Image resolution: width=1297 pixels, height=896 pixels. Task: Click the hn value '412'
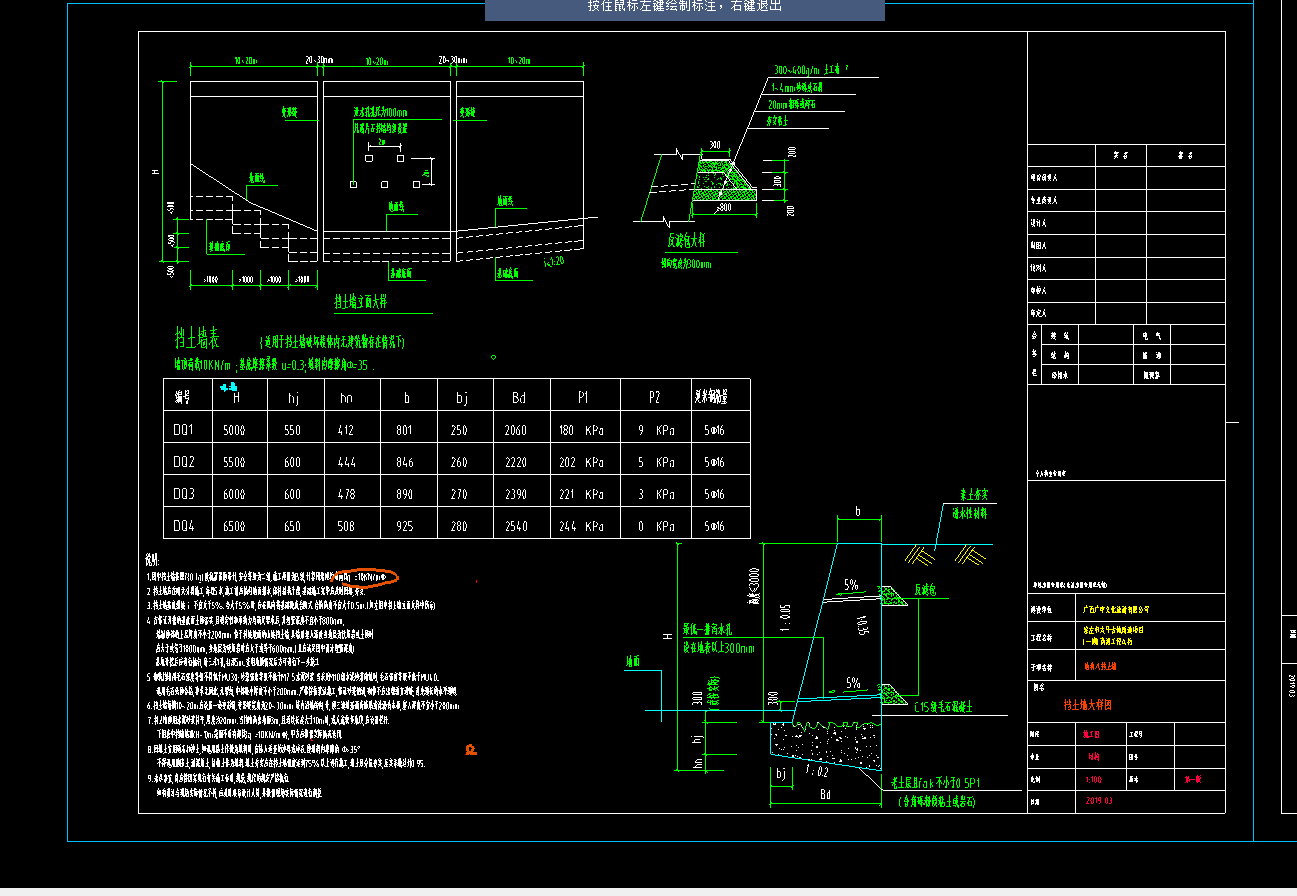click(x=347, y=431)
